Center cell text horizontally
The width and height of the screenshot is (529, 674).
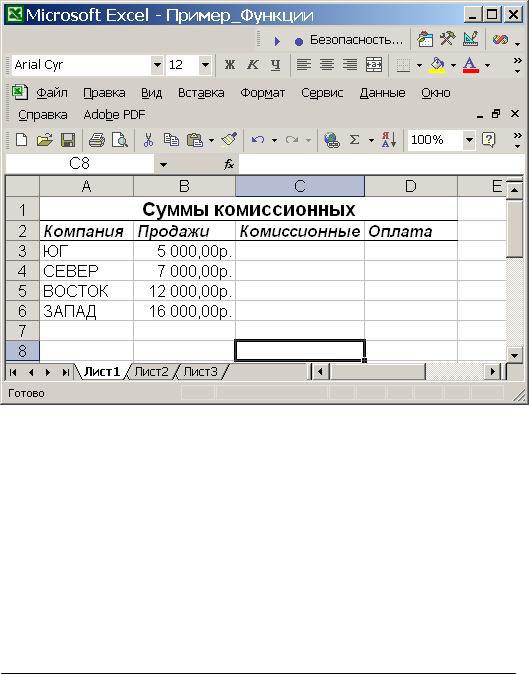327,65
